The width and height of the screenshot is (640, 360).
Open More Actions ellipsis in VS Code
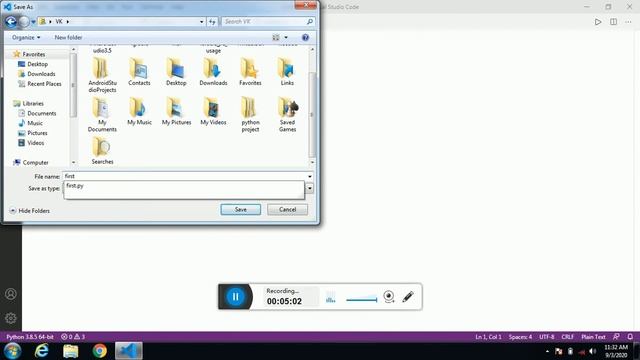pos(629,22)
